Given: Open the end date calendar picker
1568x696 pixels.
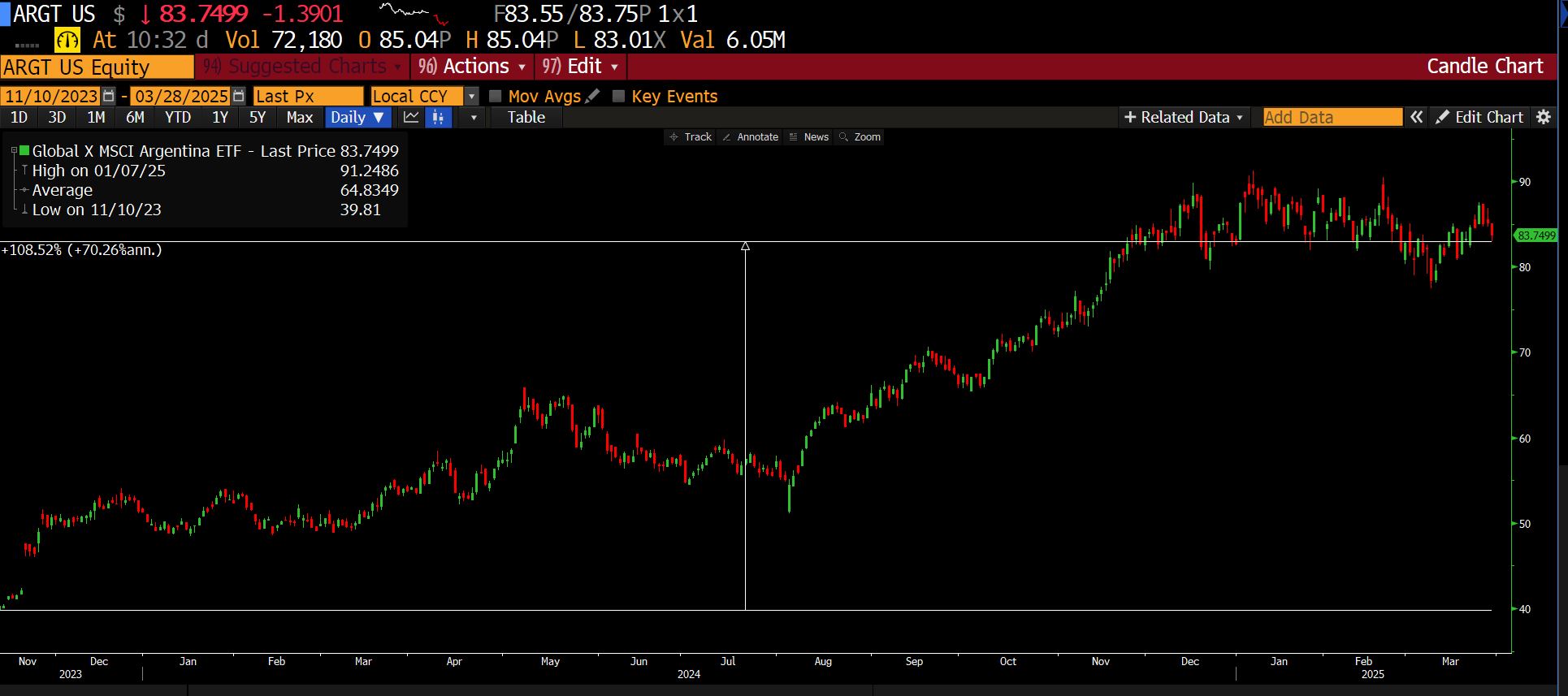Looking at the screenshot, I should 238,96.
